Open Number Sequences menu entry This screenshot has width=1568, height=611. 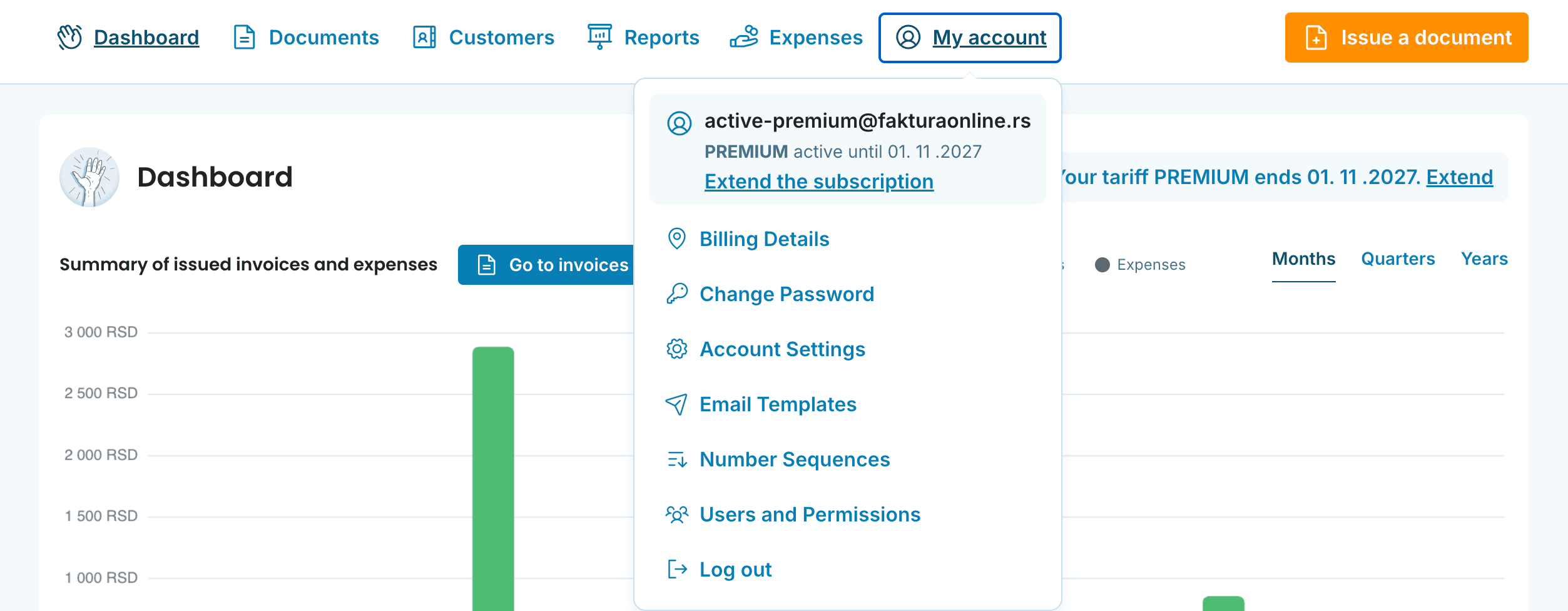point(794,460)
